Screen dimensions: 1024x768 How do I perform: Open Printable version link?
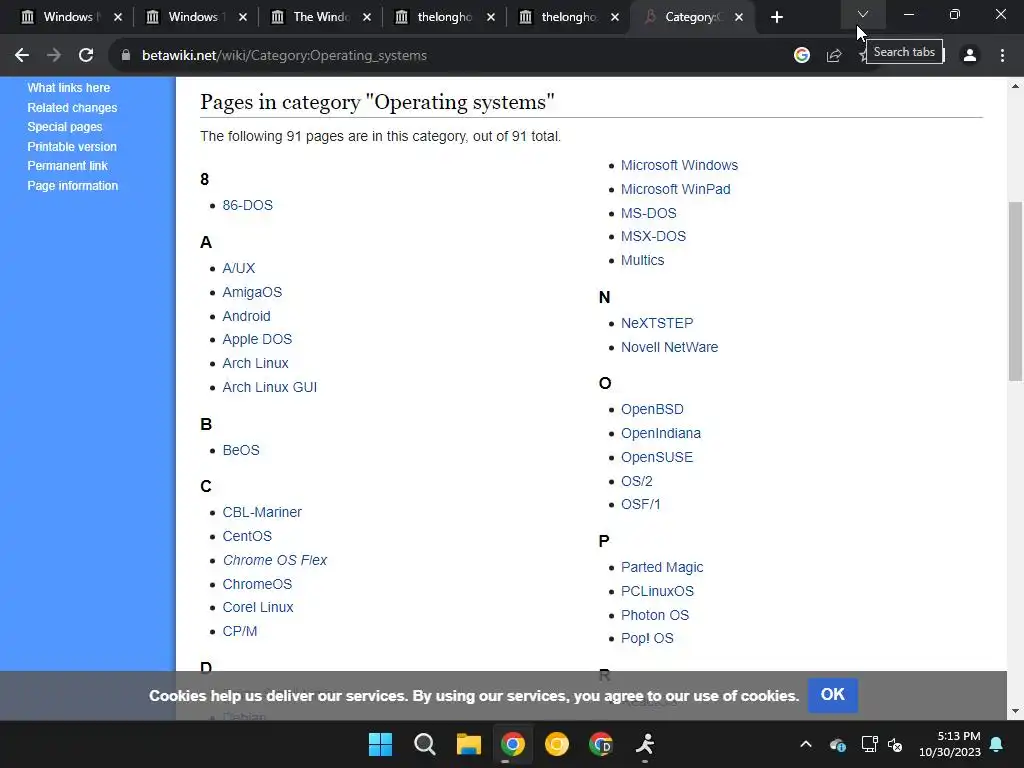tap(72, 147)
